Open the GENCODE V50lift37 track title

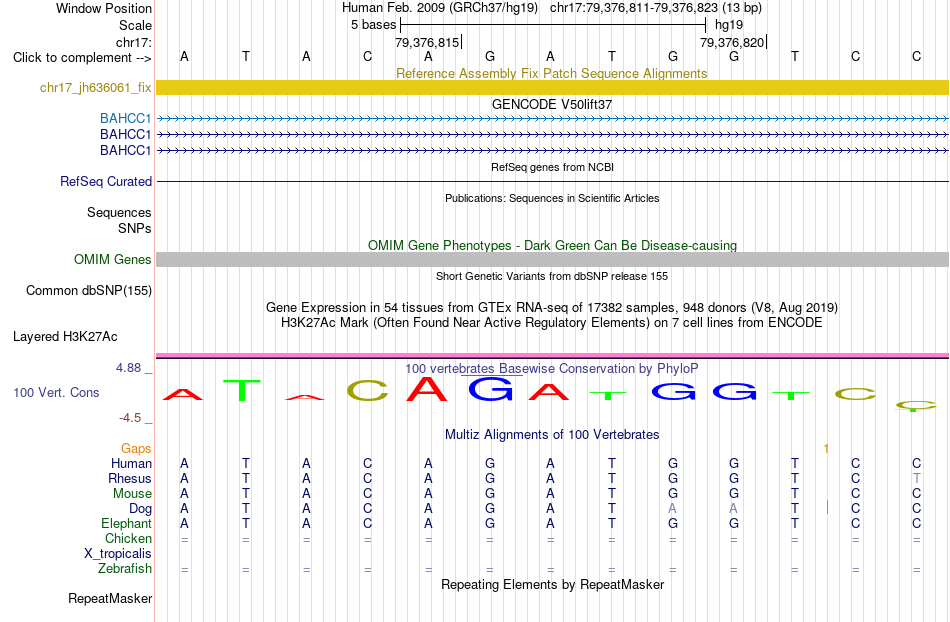[552, 104]
